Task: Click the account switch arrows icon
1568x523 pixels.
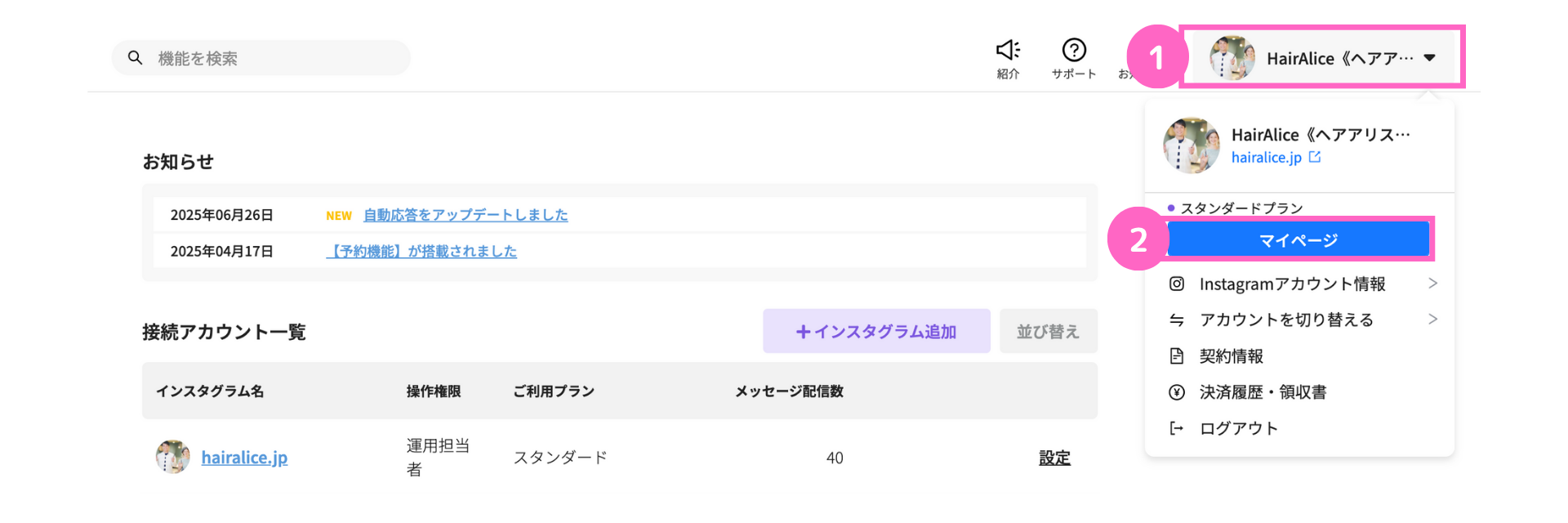Action: click(1177, 320)
